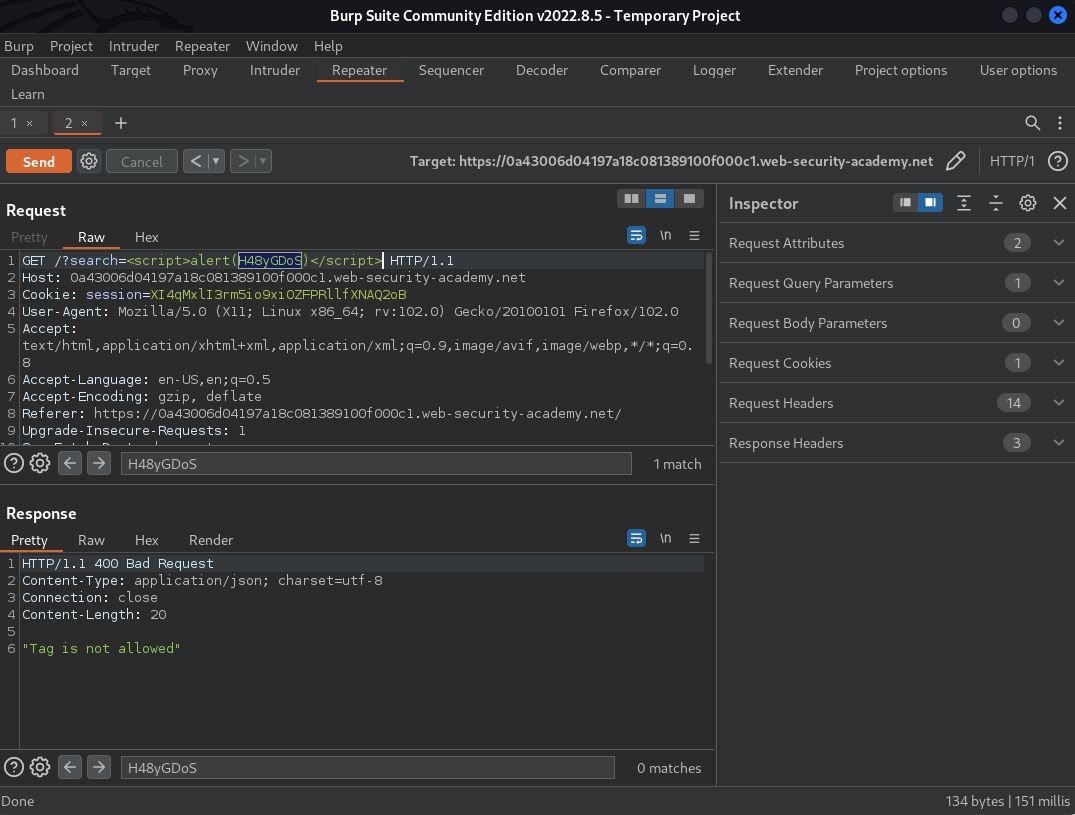The image size is (1075, 815).
Task: Open Request search help icon
Action: pos(14,463)
